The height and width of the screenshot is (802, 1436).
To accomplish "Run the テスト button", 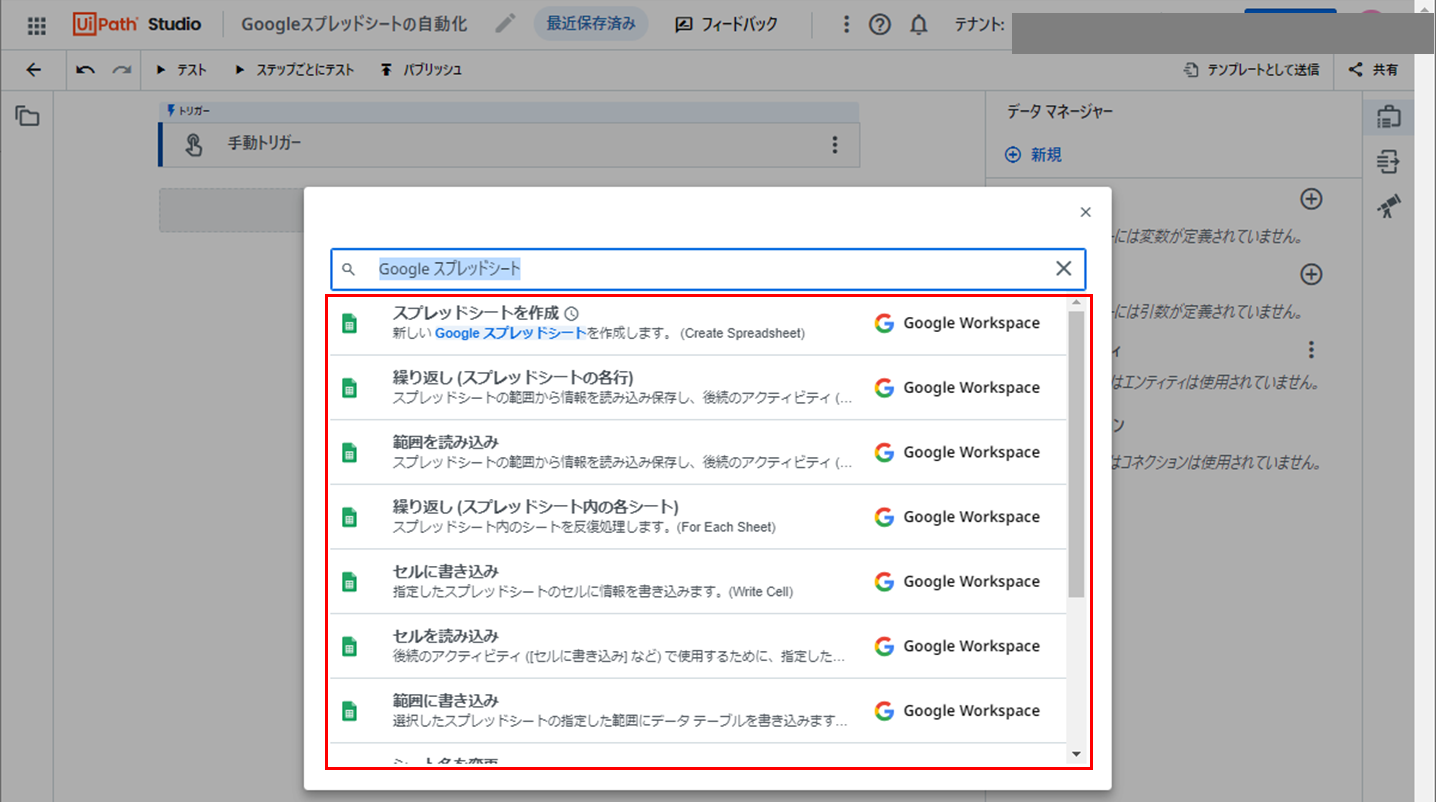I will (x=182, y=70).
